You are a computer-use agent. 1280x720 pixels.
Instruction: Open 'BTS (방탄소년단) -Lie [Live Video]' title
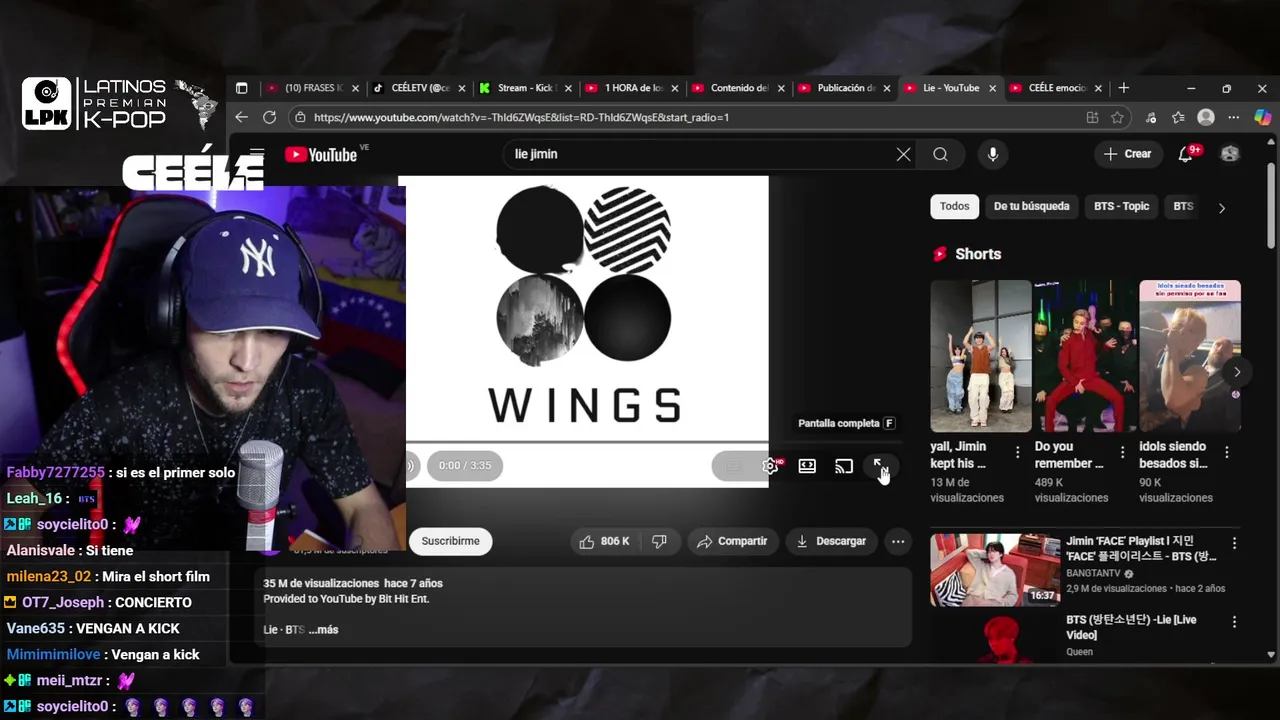pos(1131,627)
